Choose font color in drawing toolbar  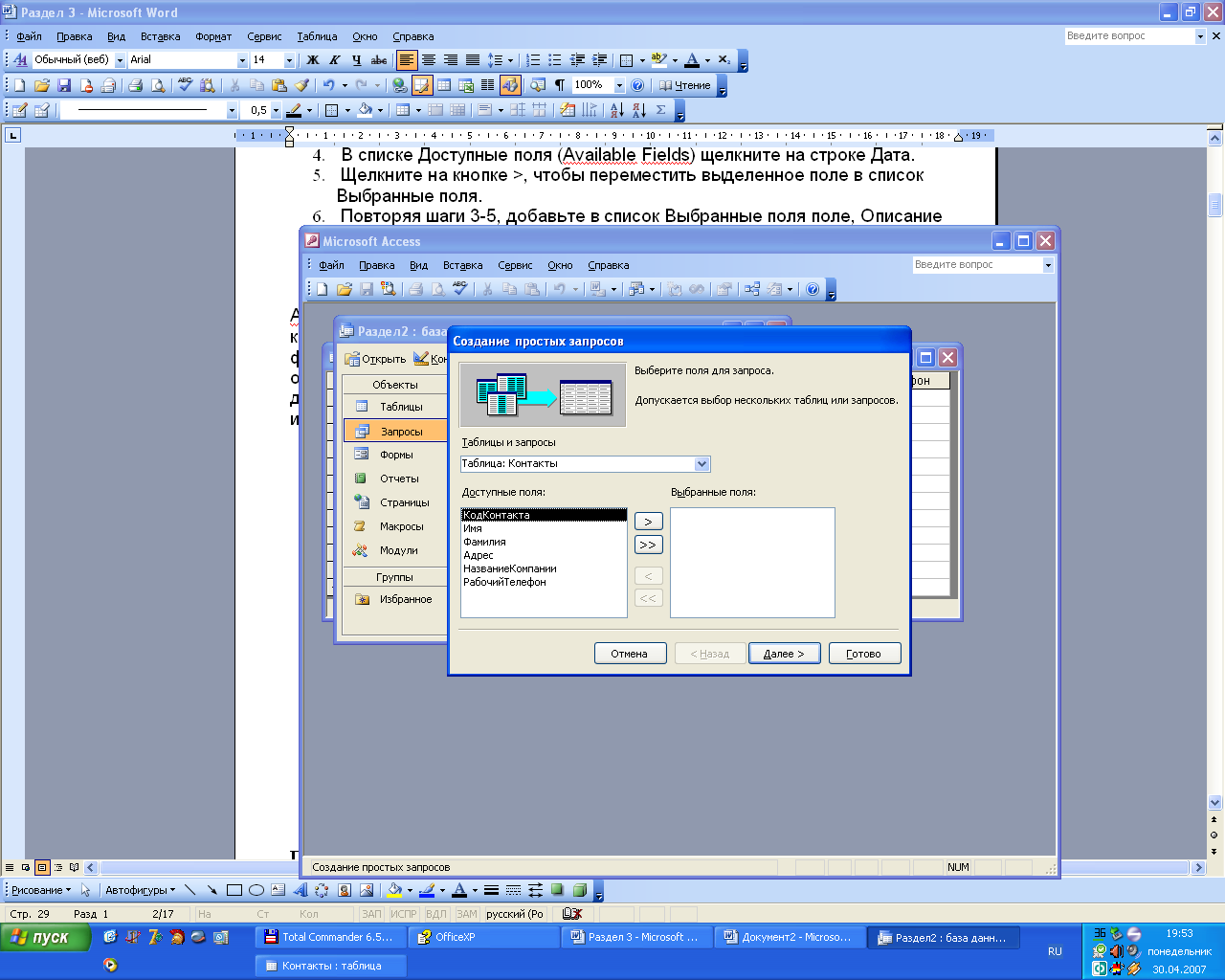coord(459,890)
